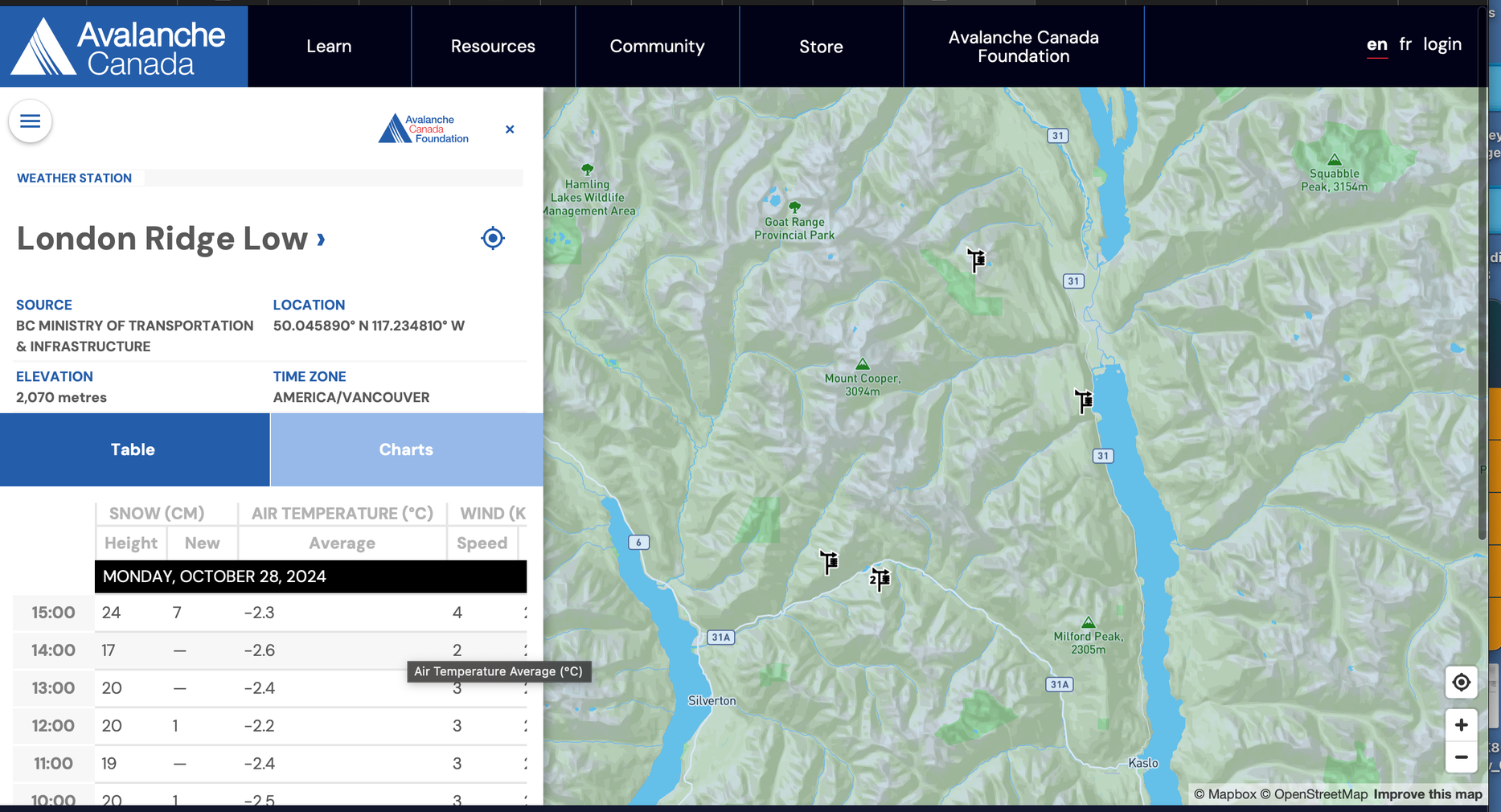Click the AMERICA/VANCOUVER time zone value

point(351,397)
